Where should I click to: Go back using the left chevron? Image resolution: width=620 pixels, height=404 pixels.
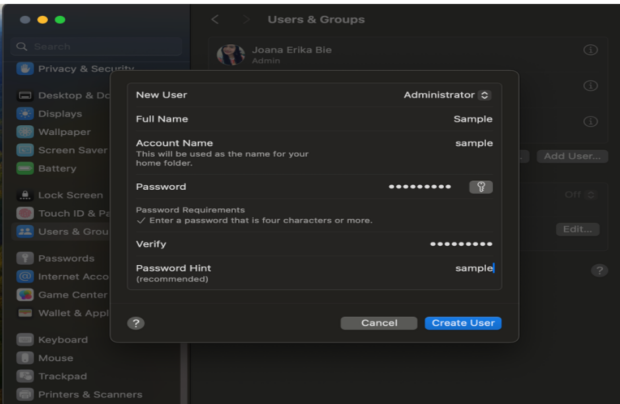click(x=215, y=19)
